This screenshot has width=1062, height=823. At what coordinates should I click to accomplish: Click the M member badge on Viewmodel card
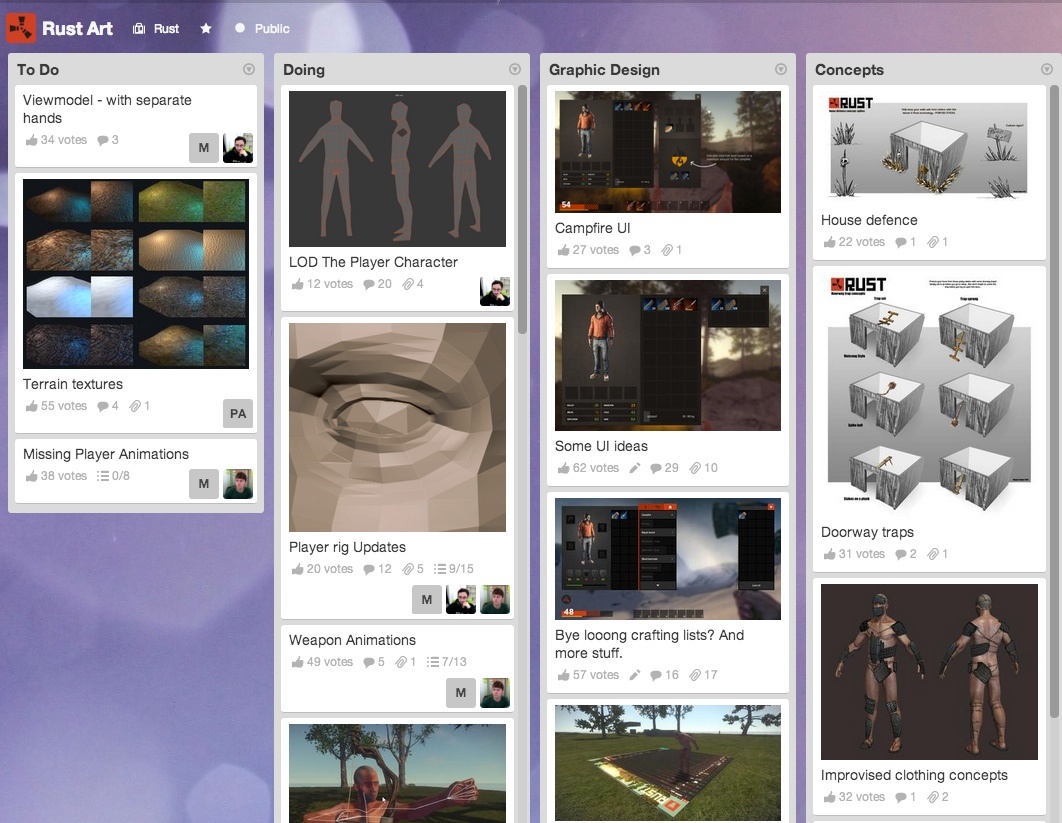pyautogui.click(x=204, y=148)
